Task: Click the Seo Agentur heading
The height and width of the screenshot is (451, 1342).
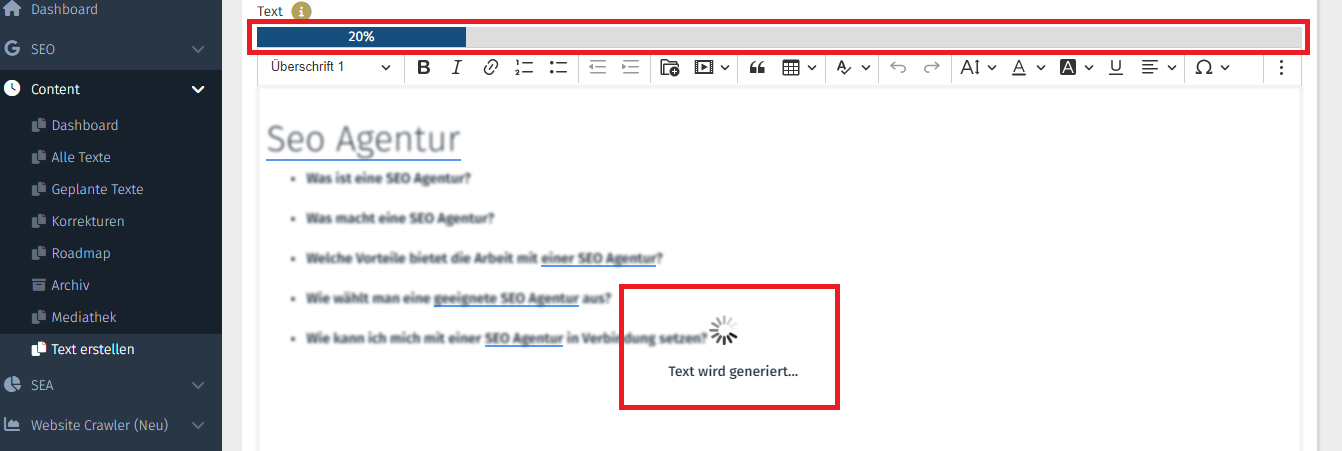Action: 363,139
